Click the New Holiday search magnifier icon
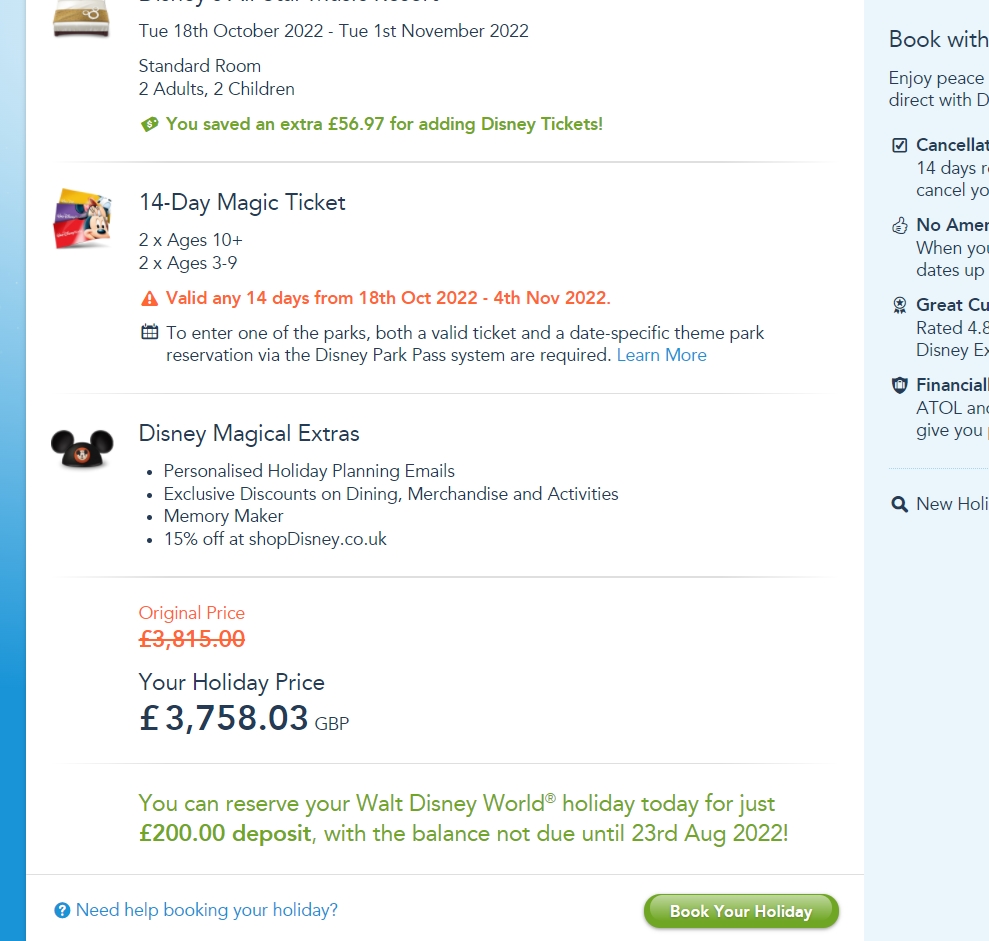Viewport: 989px width, 941px height. (x=899, y=505)
